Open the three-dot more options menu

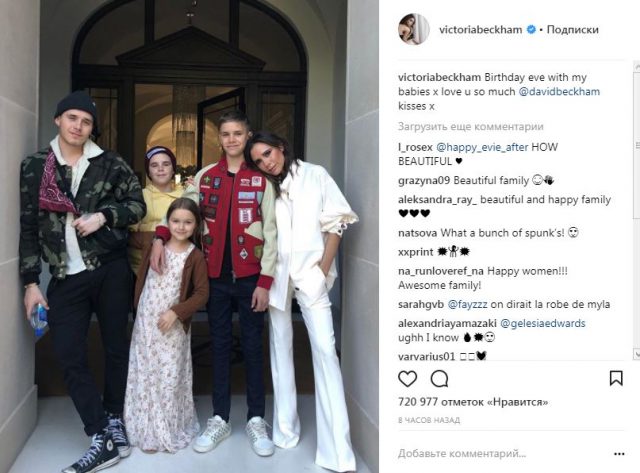click(619, 454)
